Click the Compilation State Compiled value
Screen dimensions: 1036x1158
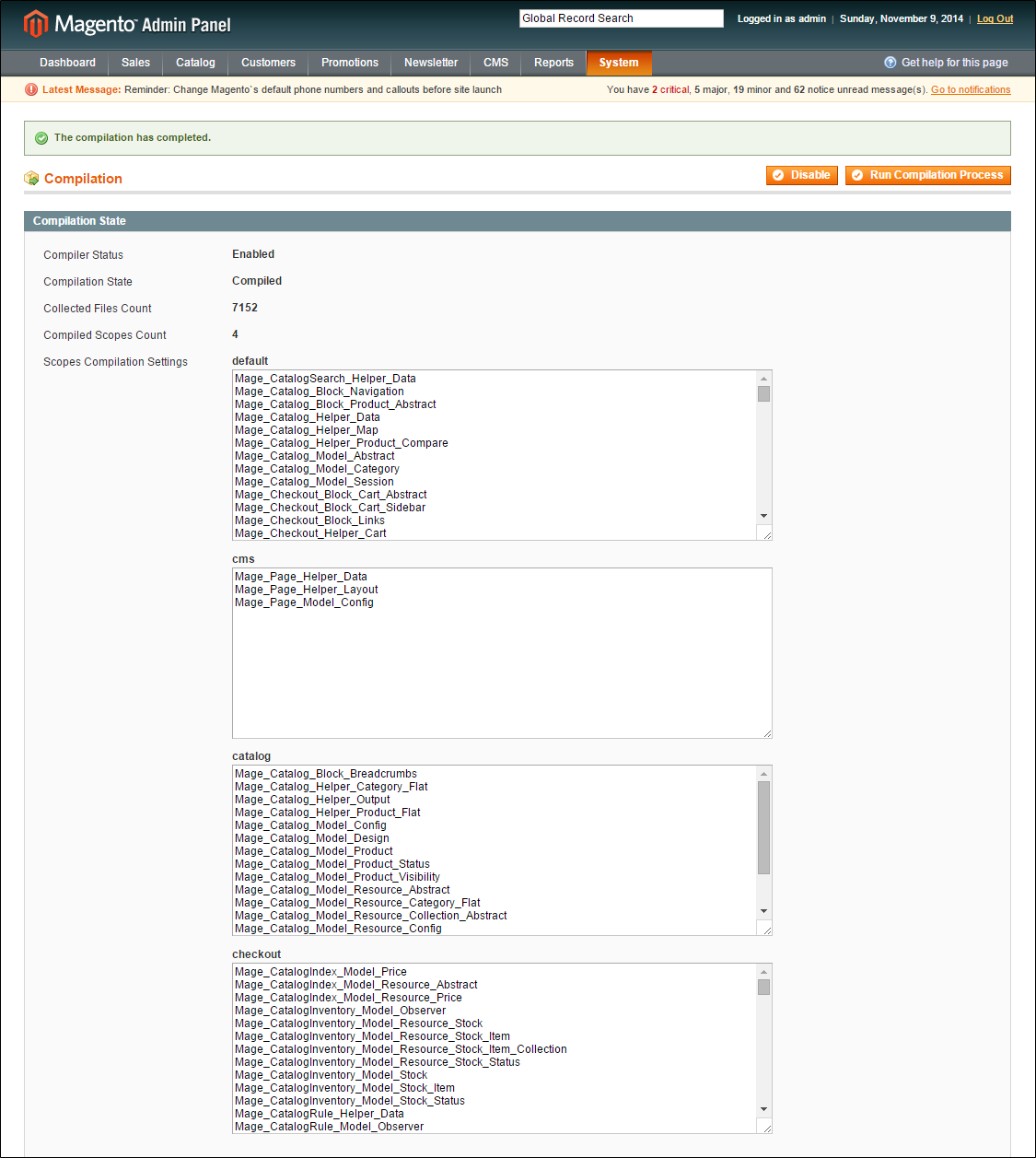(x=257, y=281)
